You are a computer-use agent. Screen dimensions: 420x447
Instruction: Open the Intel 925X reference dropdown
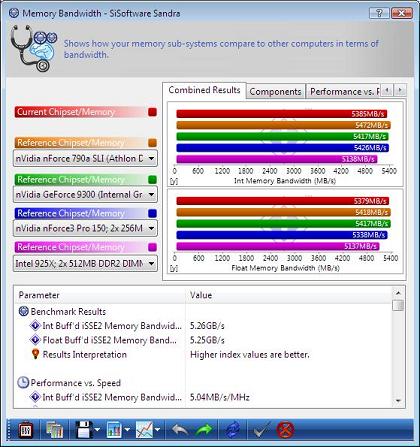click(x=85, y=263)
